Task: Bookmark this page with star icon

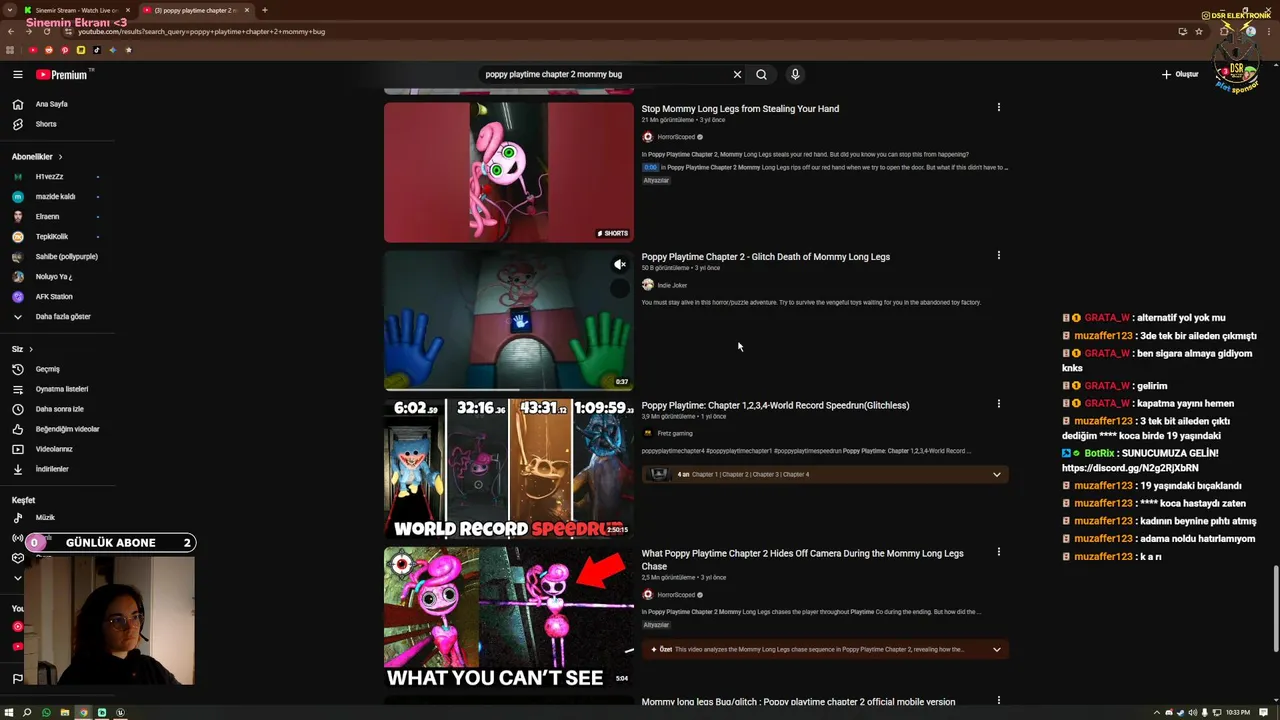Action: coord(1199,31)
